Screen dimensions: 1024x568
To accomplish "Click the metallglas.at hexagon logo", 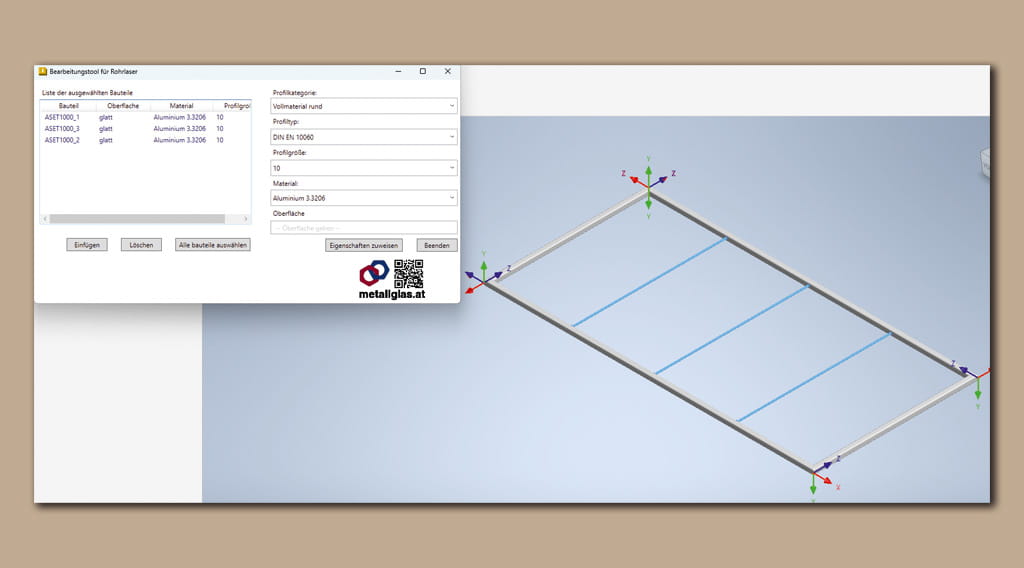I will pos(375,273).
